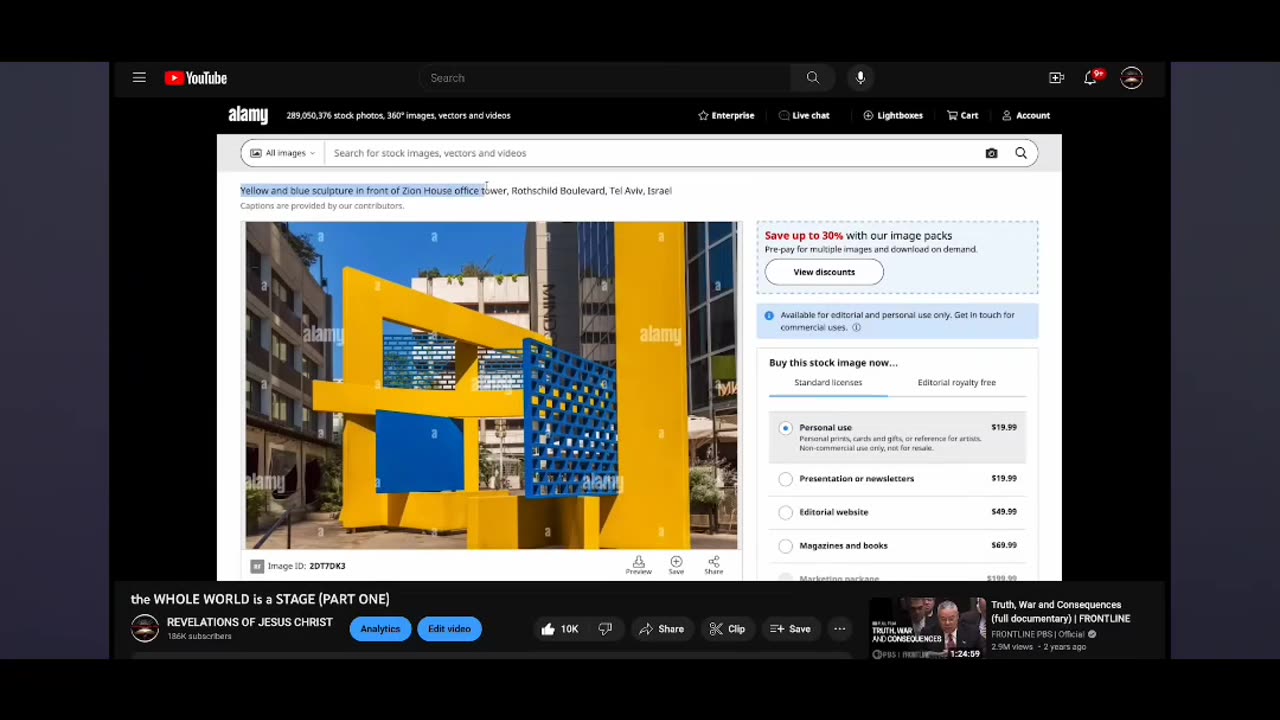Click the Share video button
This screenshot has height=720, width=1280.
(662, 629)
